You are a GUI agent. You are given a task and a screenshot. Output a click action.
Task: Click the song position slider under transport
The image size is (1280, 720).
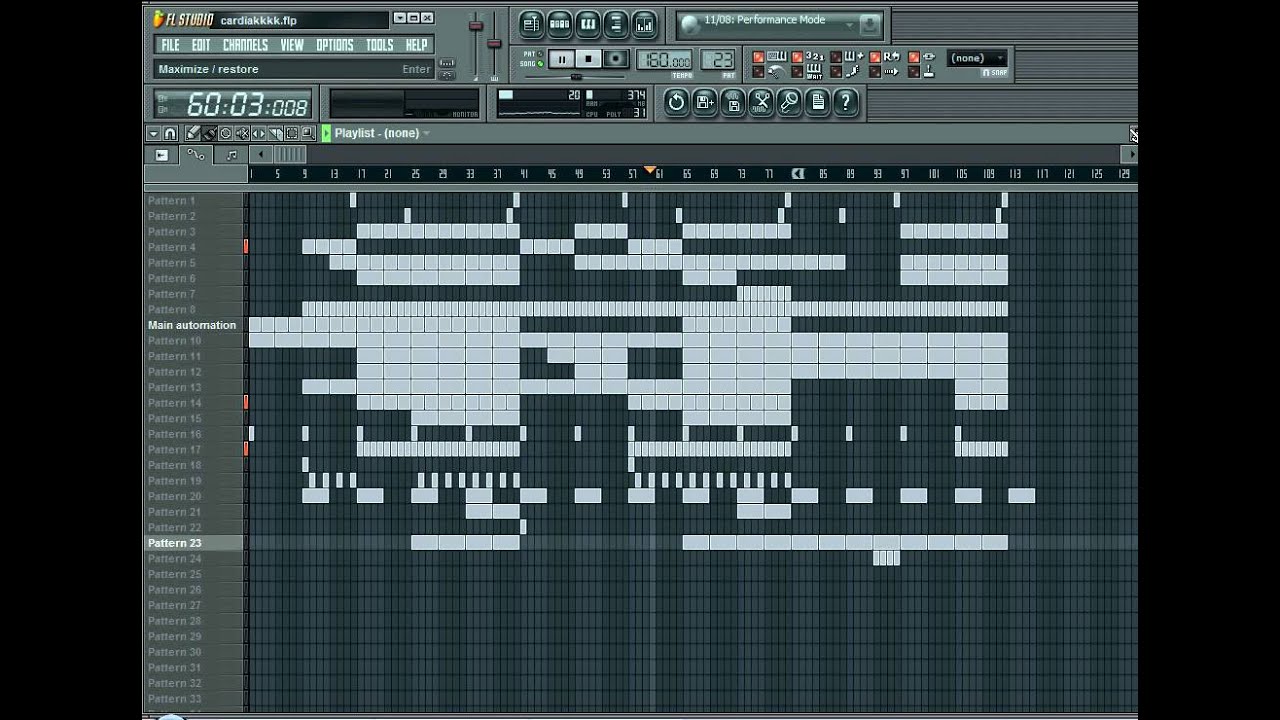point(575,76)
